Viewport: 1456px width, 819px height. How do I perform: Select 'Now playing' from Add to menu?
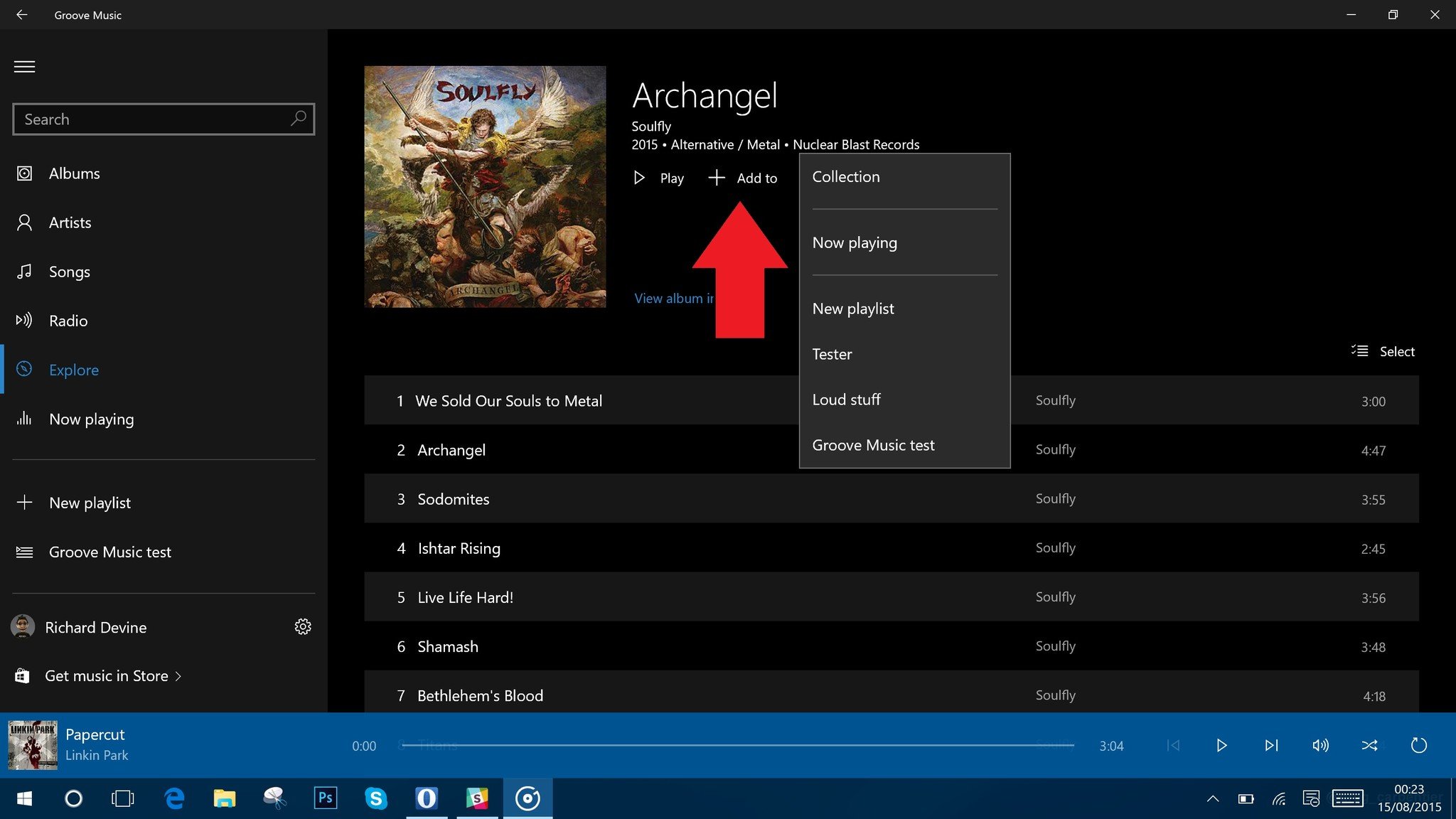click(x=854, y=241)
